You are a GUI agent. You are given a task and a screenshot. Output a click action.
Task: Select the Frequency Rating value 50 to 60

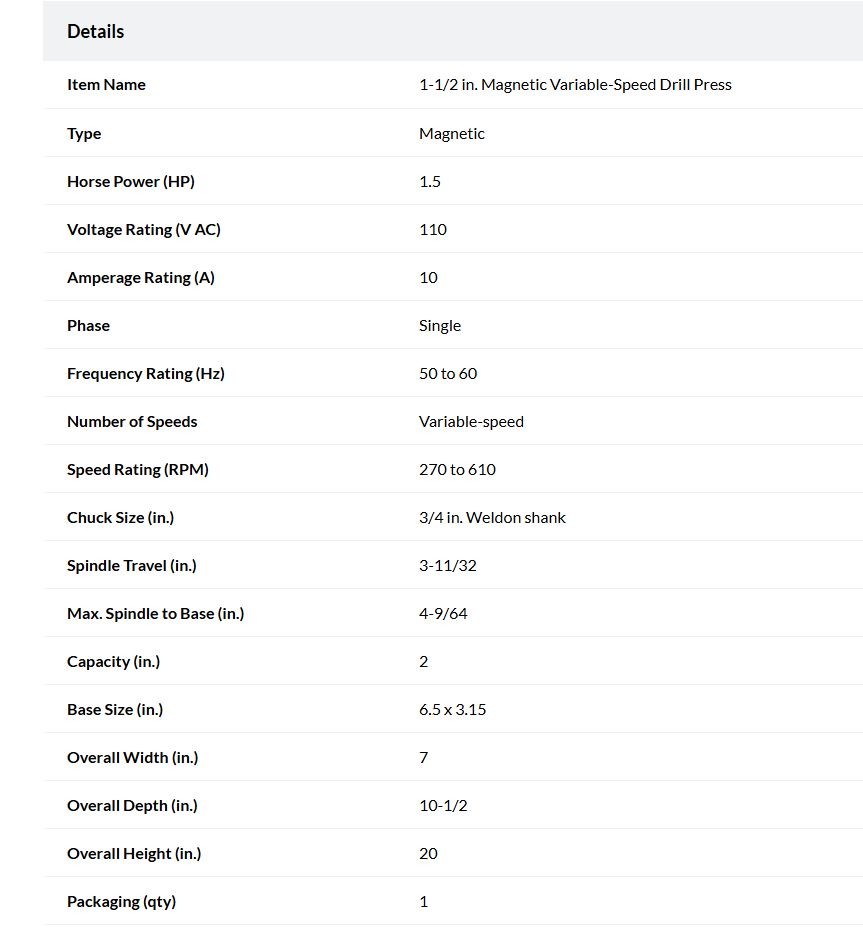(x=448, y=374)
